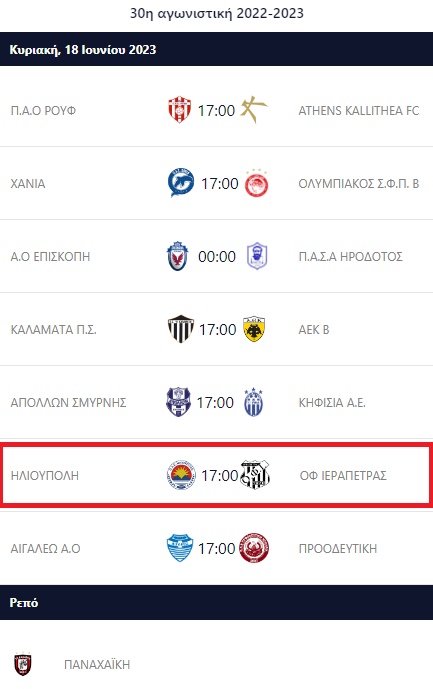The image size is (433, 689).
Task: Click the Olympiacos red crest
Action: 256,183
